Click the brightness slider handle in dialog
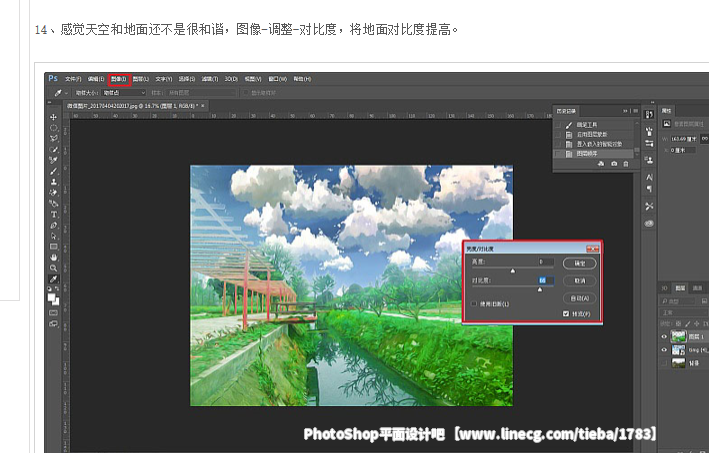Viewport: 712px width, 453px height. coord(513,271)
